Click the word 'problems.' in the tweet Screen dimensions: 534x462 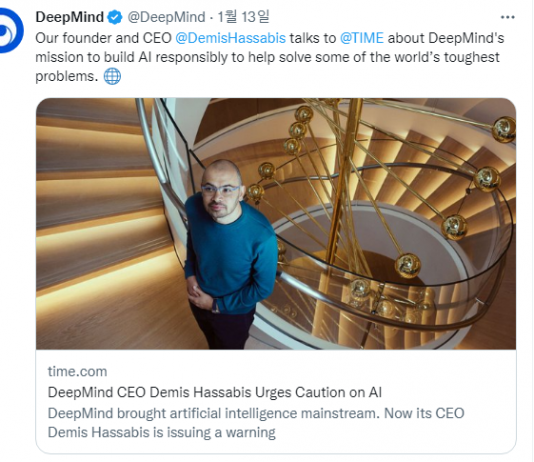click(67, 76)
